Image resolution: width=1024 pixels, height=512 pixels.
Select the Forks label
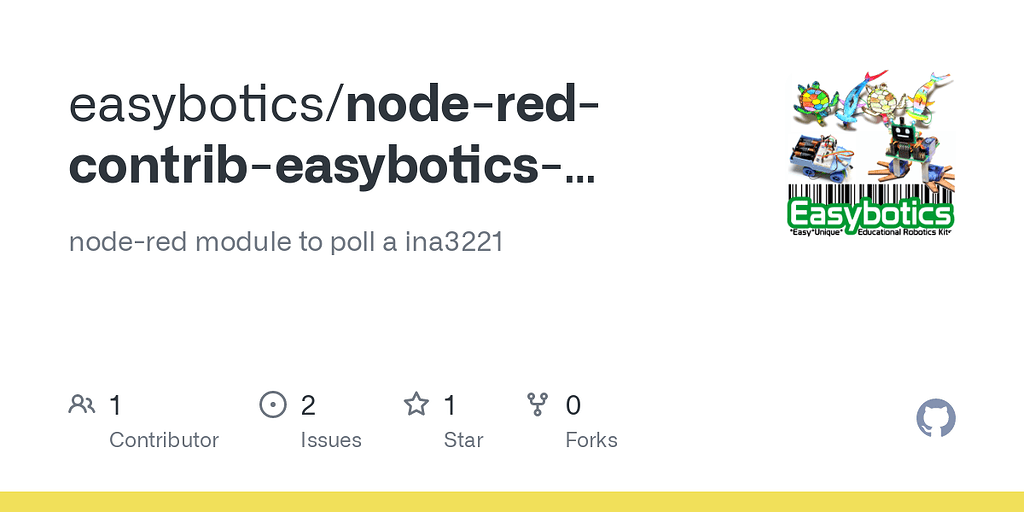click(592, 440)
